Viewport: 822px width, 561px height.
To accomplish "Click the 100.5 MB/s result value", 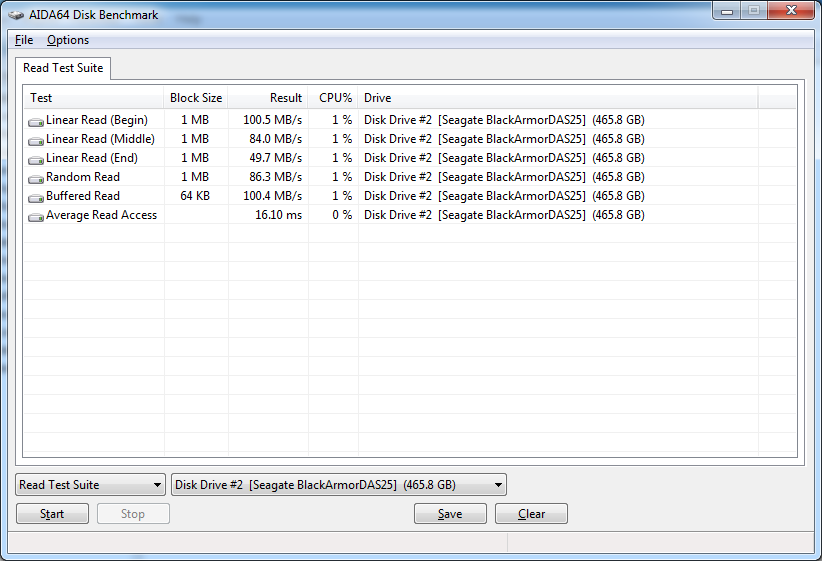I will point(273,120).
